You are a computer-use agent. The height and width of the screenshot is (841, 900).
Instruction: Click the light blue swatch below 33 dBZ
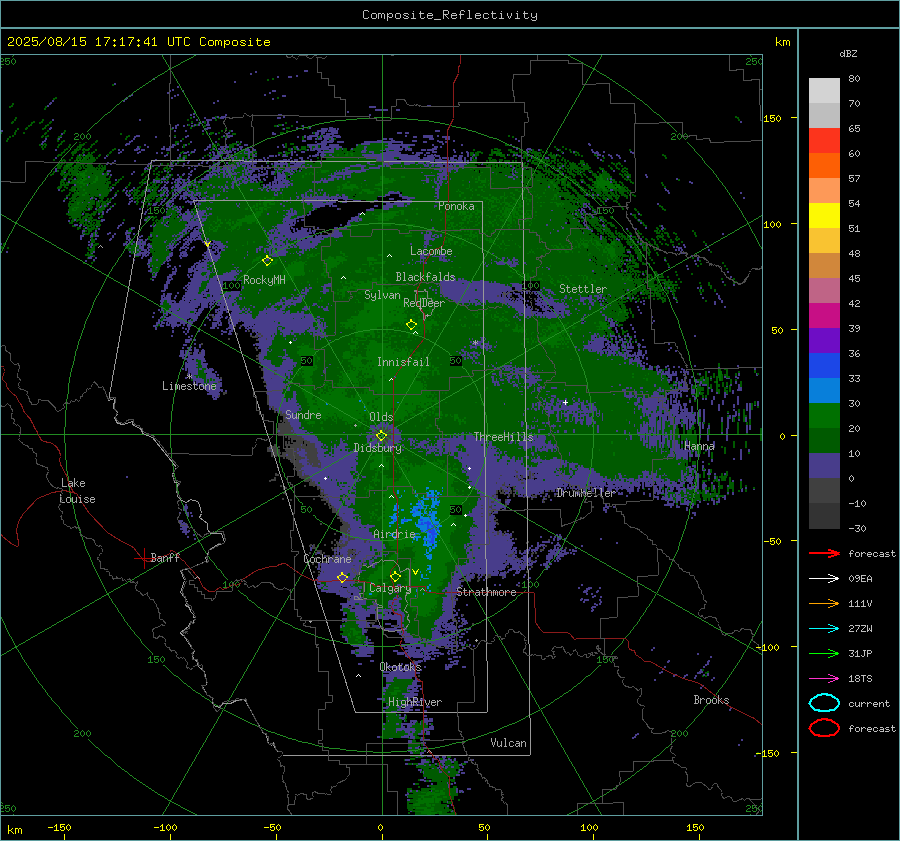coord(824,391)
